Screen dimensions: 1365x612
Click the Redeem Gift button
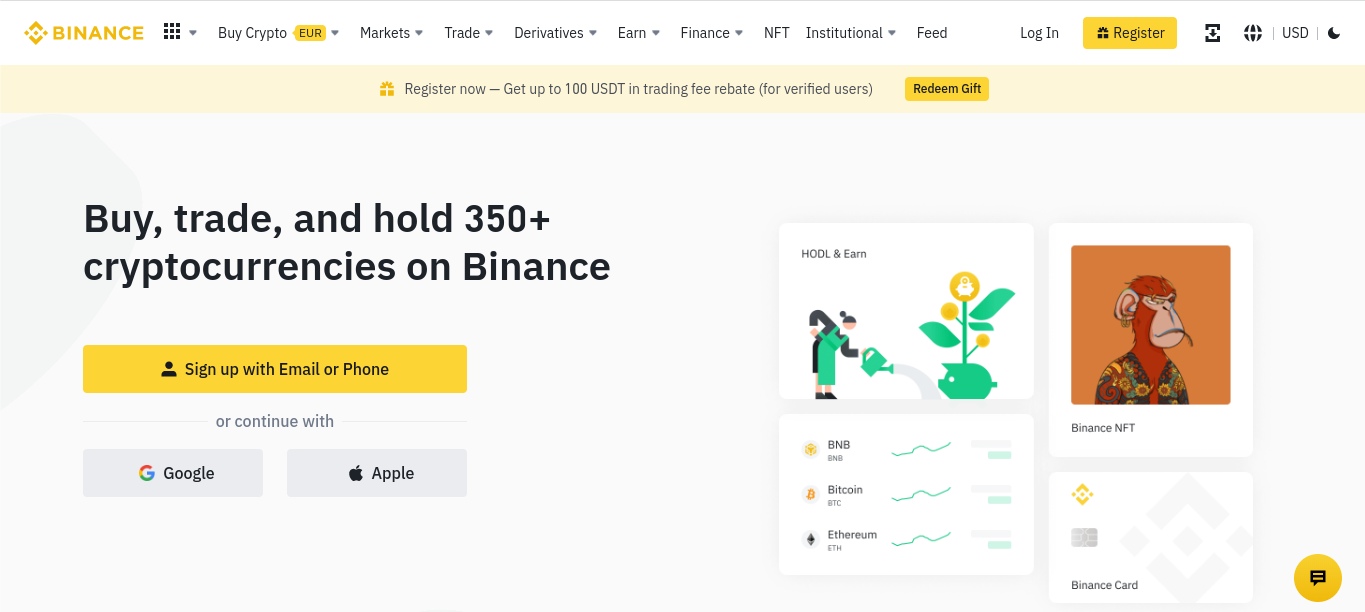click(x=947, y=89)
